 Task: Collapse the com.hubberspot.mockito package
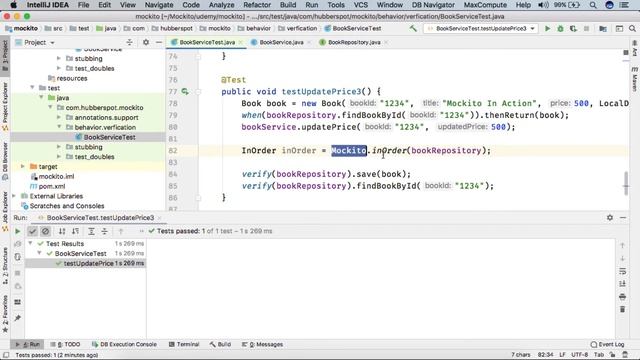(51, 107)
